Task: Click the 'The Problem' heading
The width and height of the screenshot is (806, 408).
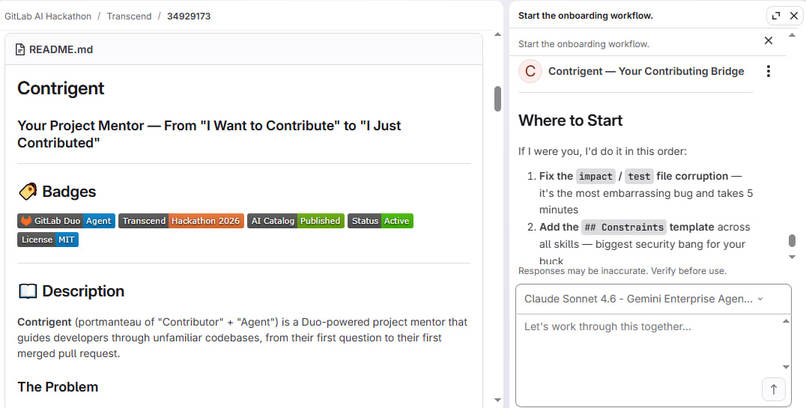Action: click(x=58, y=387)
